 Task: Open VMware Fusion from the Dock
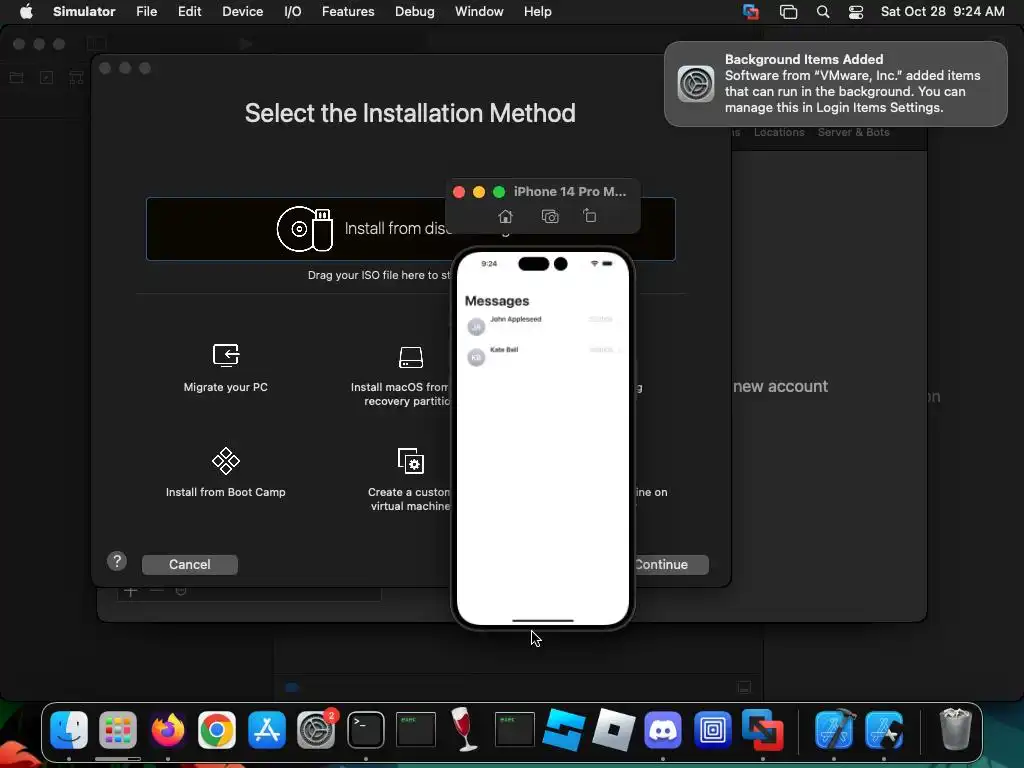(762, 729)
